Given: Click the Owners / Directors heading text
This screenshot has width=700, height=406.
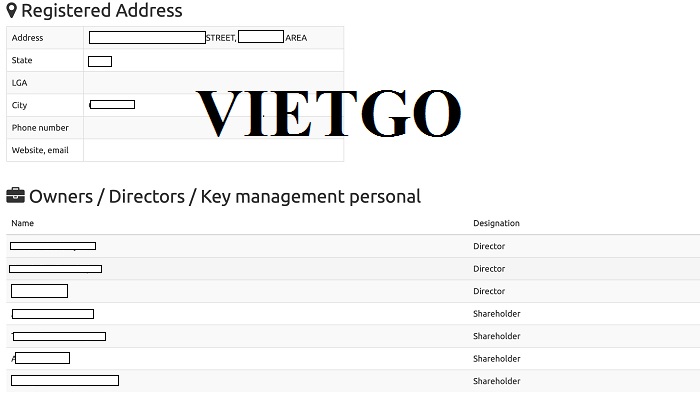Looking at the screenshot, I should tap(225, 197).
